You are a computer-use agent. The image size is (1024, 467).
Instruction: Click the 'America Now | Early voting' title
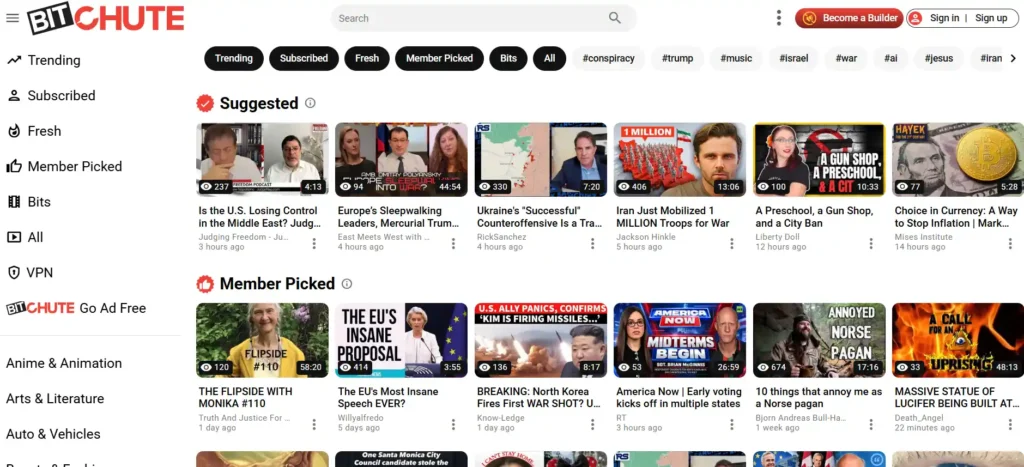[679, 398]
